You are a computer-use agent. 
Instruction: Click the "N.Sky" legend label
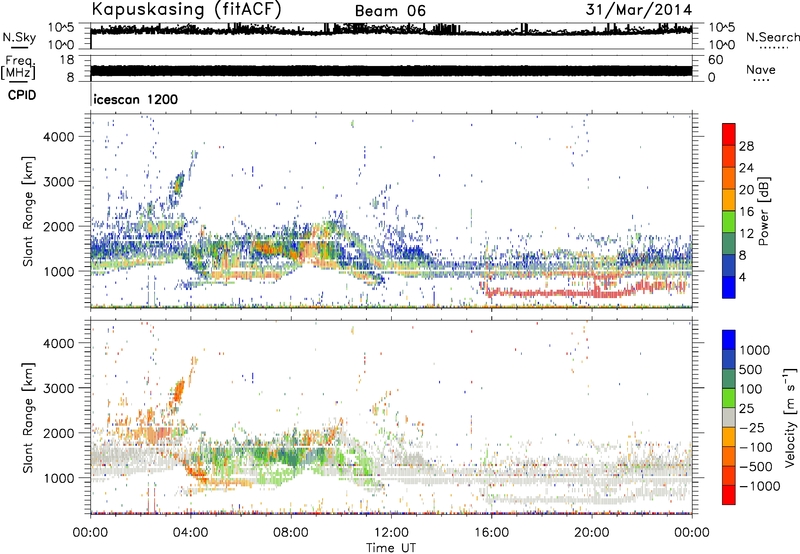(x=19, y=37)
